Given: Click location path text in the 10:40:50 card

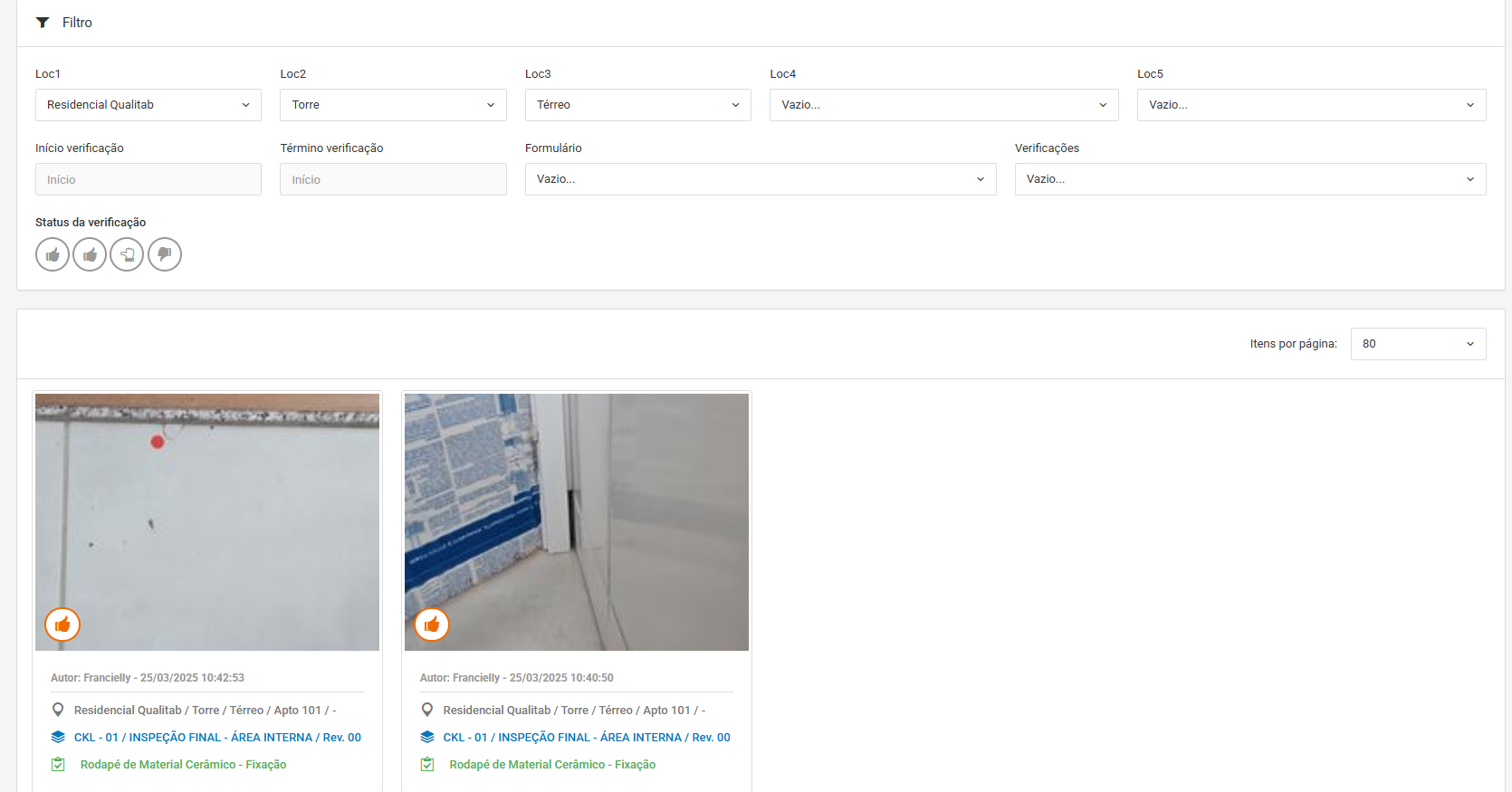Looking at the screenshot, I should point(574,711).
